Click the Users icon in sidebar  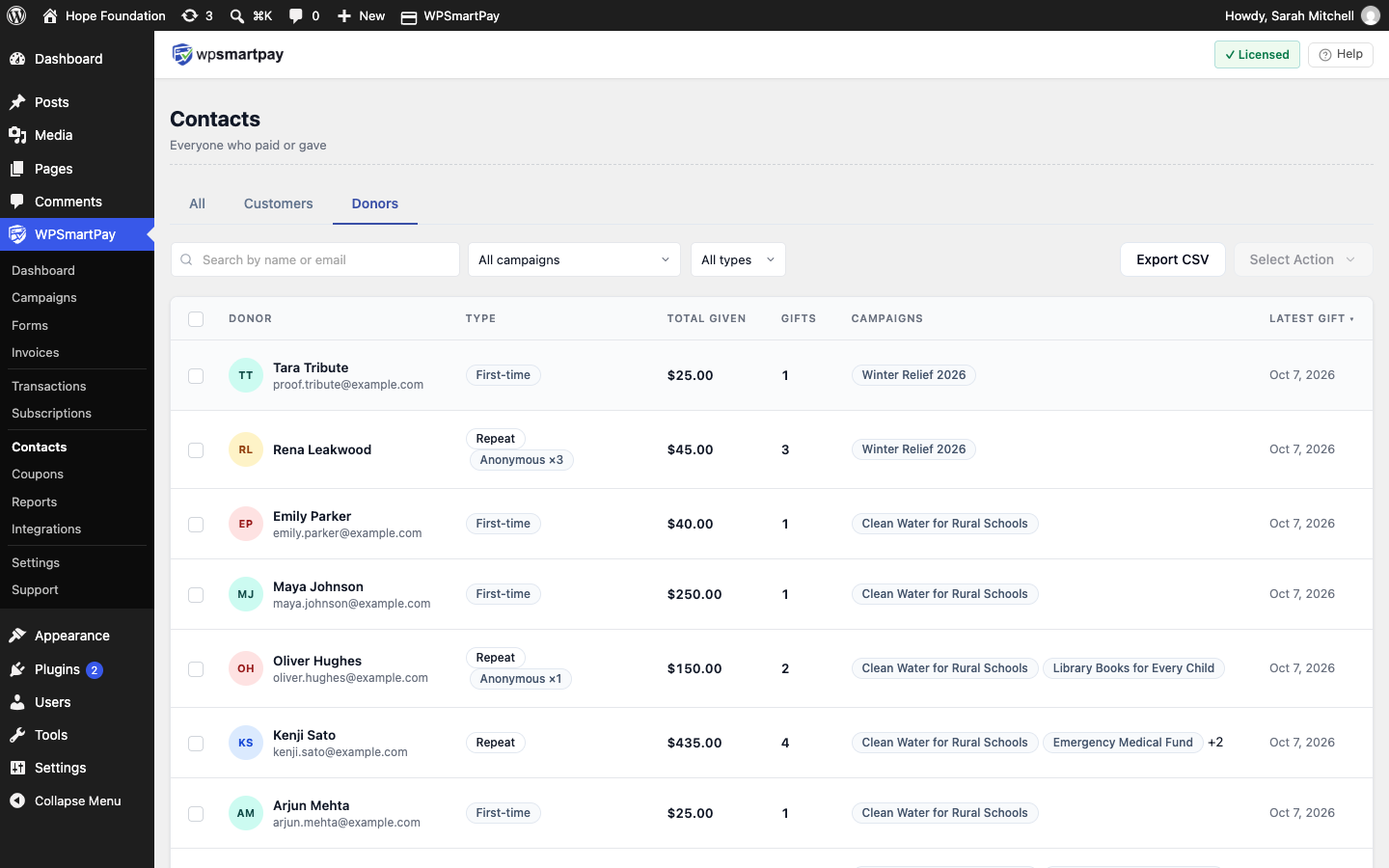point(17,702)
